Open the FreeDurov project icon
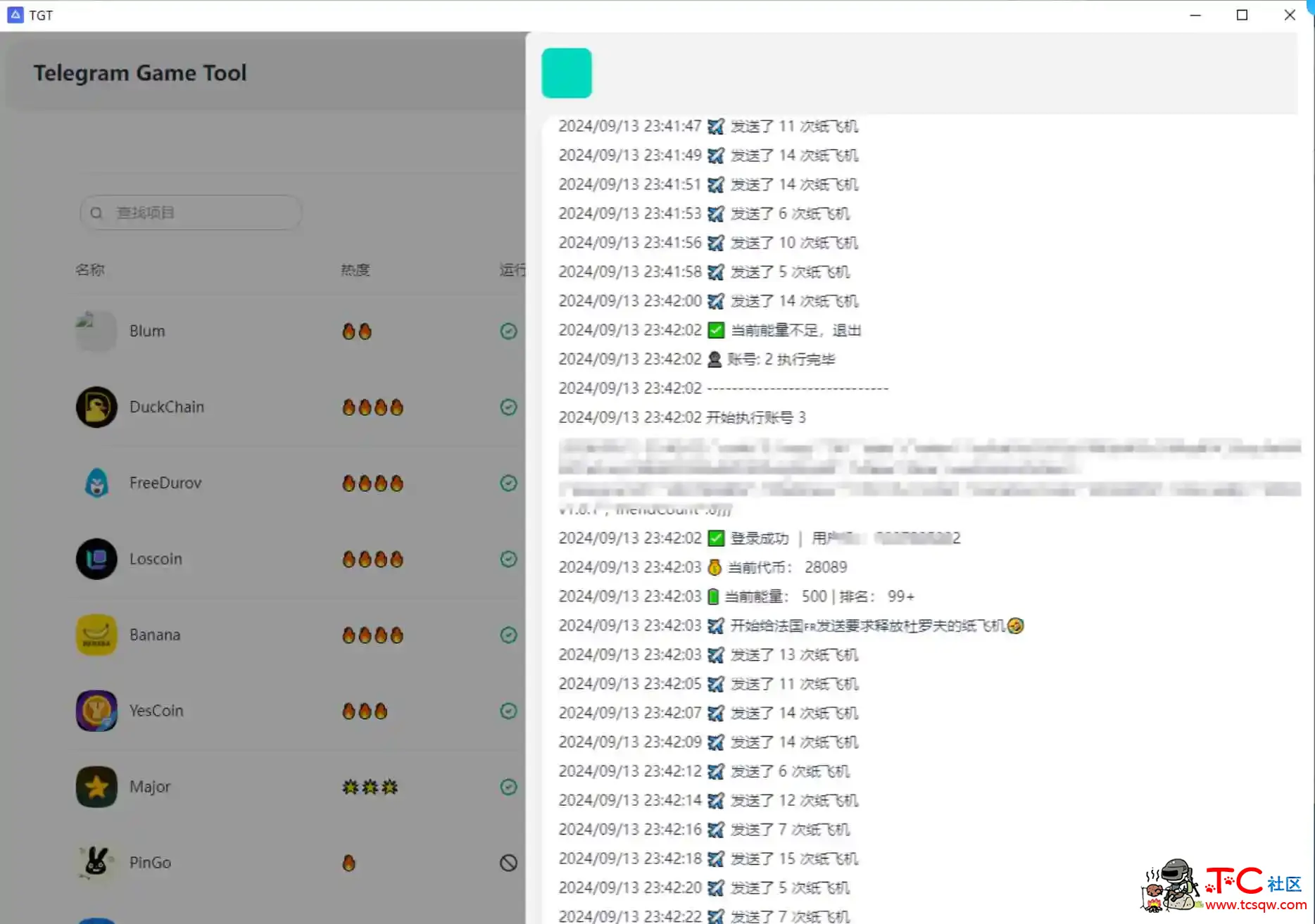1315x924 pixels. click(x=96, y=483)
